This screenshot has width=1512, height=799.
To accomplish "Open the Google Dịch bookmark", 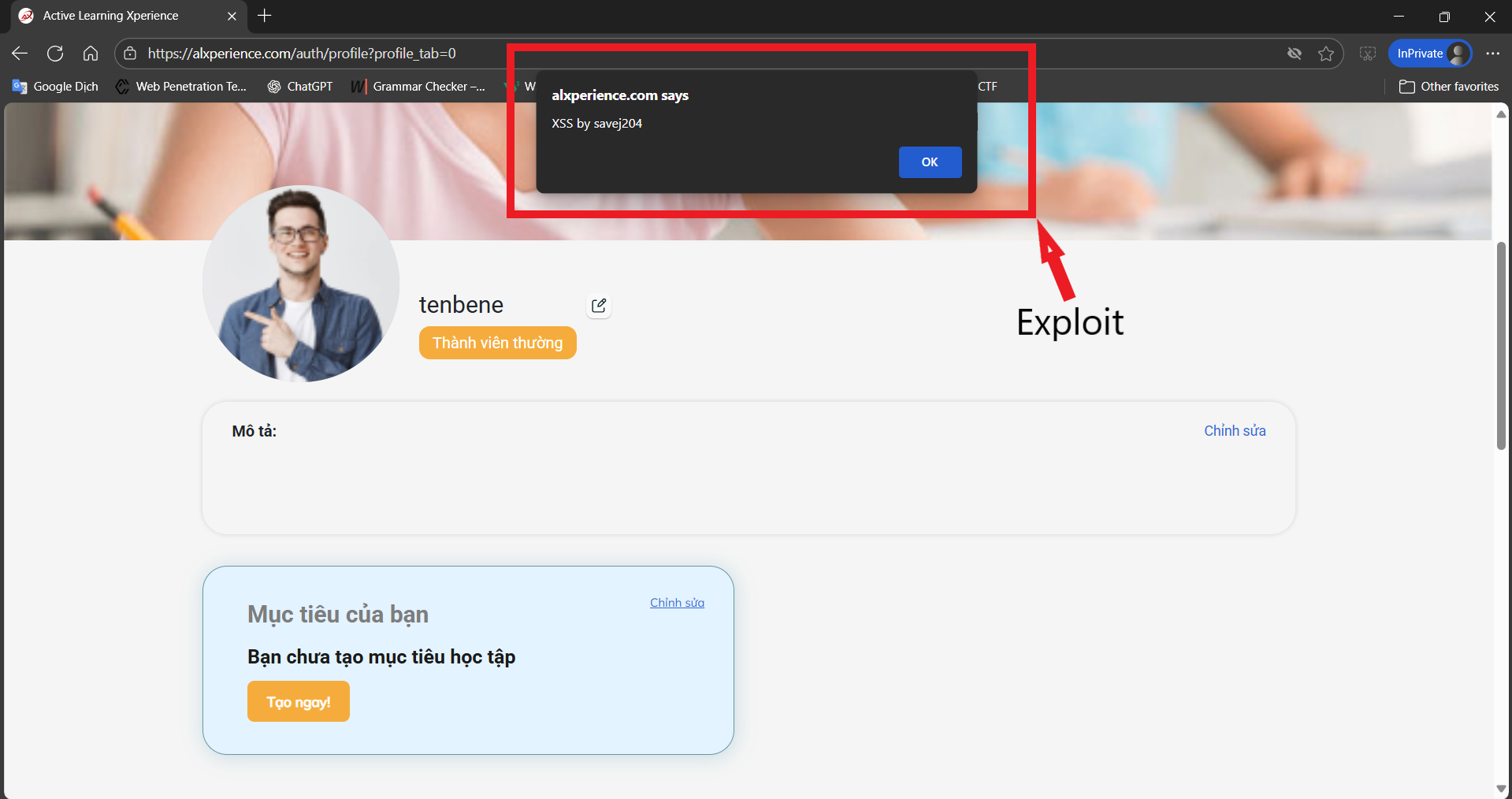I will click(55, 87).
